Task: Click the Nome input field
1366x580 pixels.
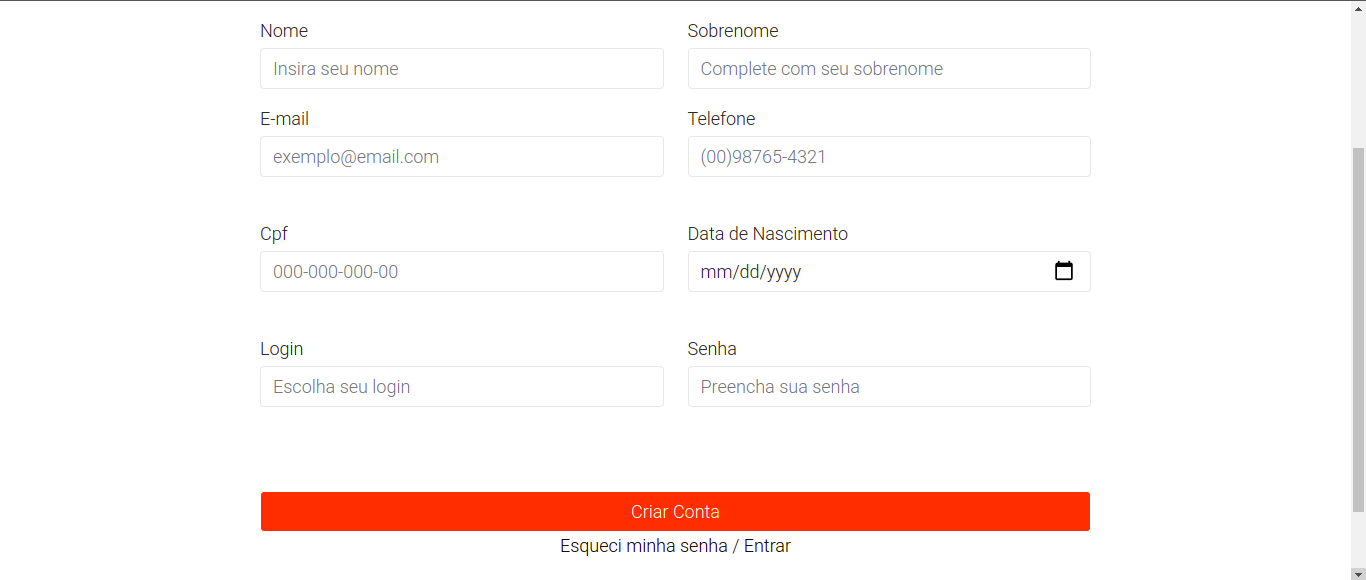Action: click(x=461, y=68)
